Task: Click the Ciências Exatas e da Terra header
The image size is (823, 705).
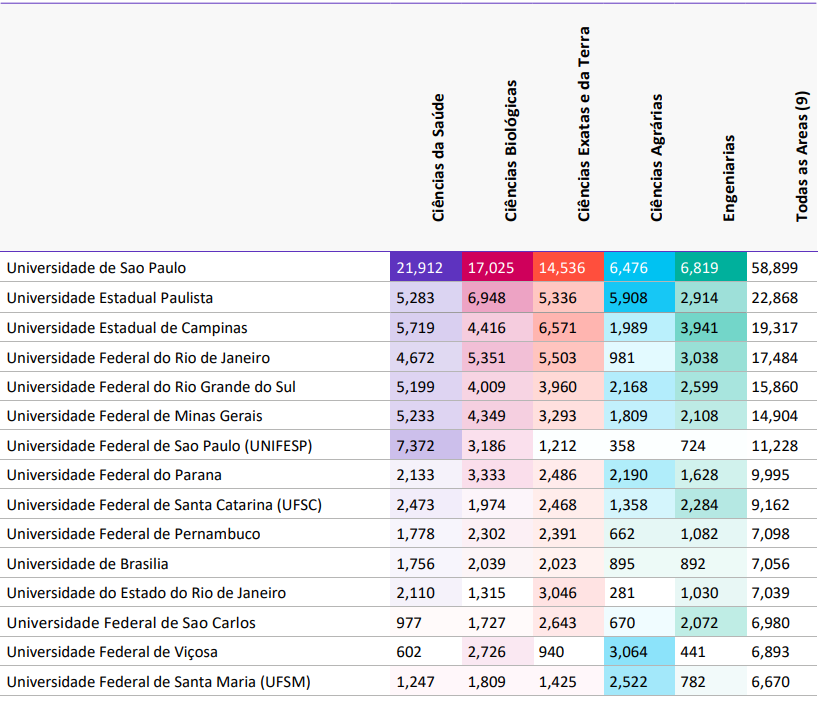Action: click(x=584, y=124)
